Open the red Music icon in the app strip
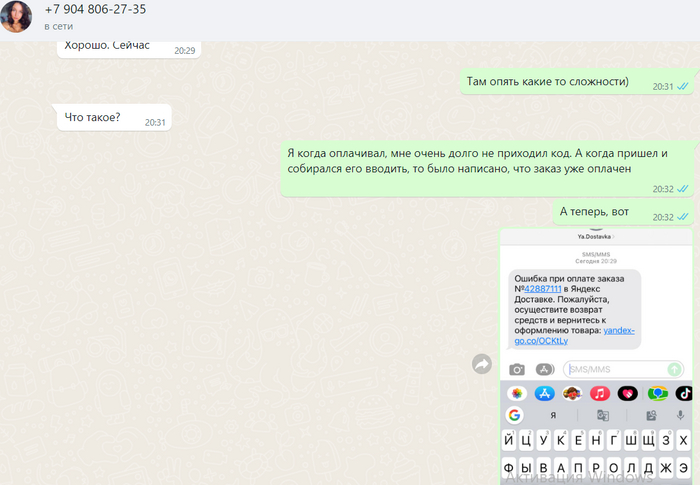This screenshot has width=700, height=485. coord(600,393)
